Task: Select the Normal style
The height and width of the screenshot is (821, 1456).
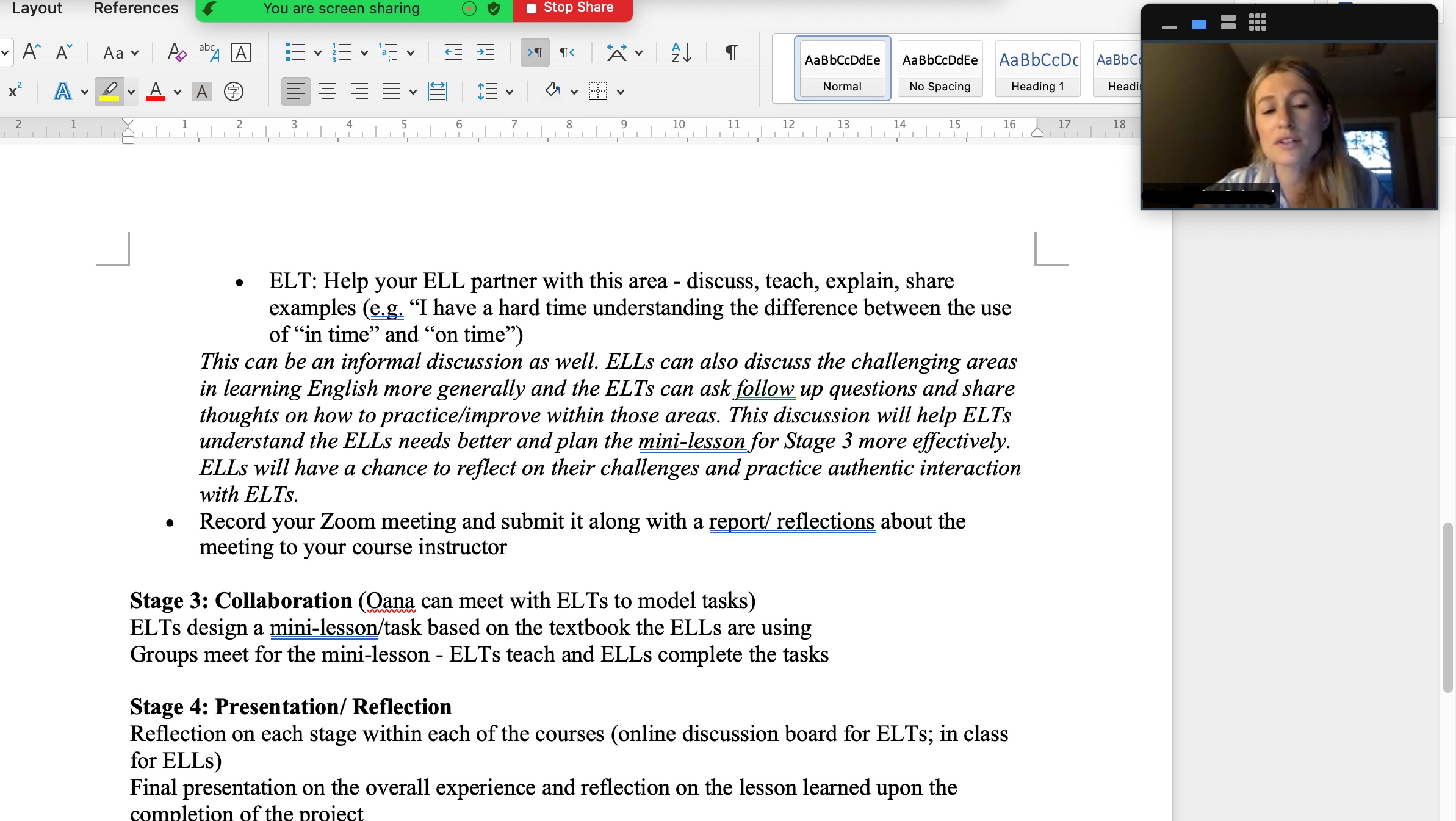Action: (x=842, y=68)
